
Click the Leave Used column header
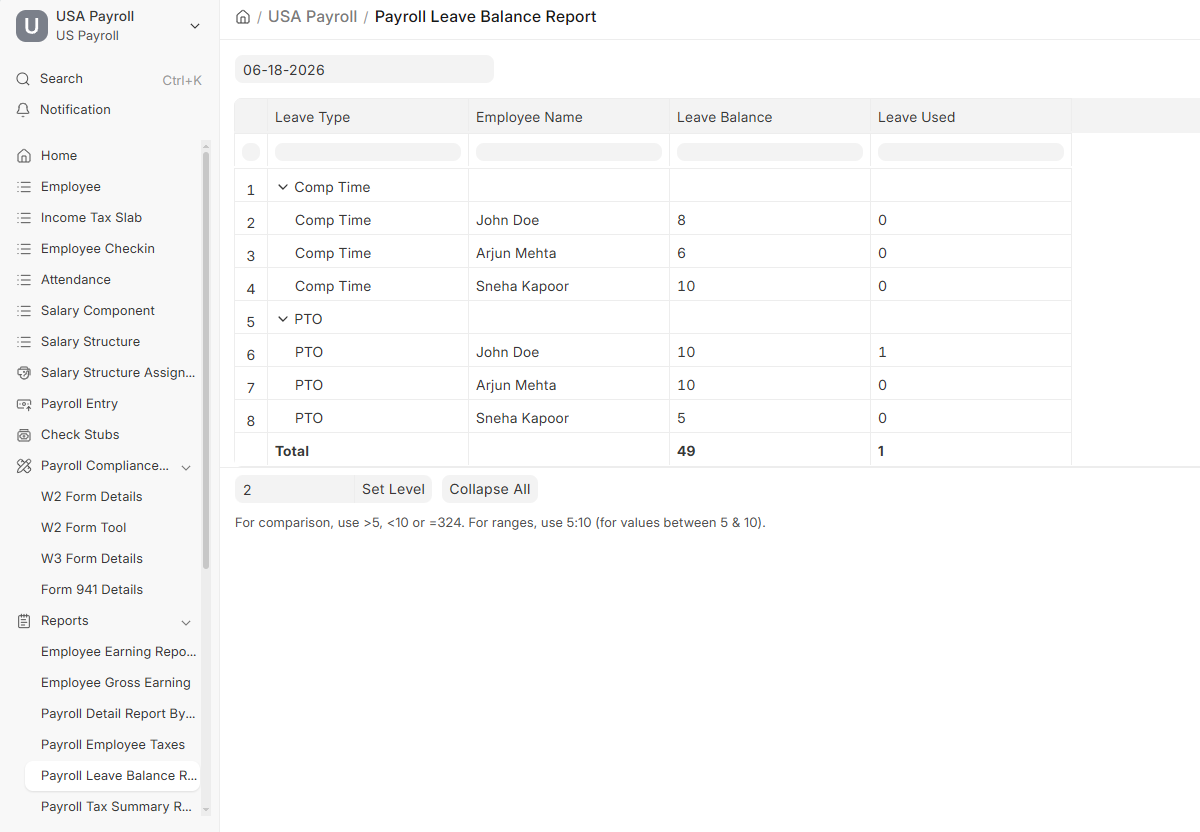pos(971,117)
